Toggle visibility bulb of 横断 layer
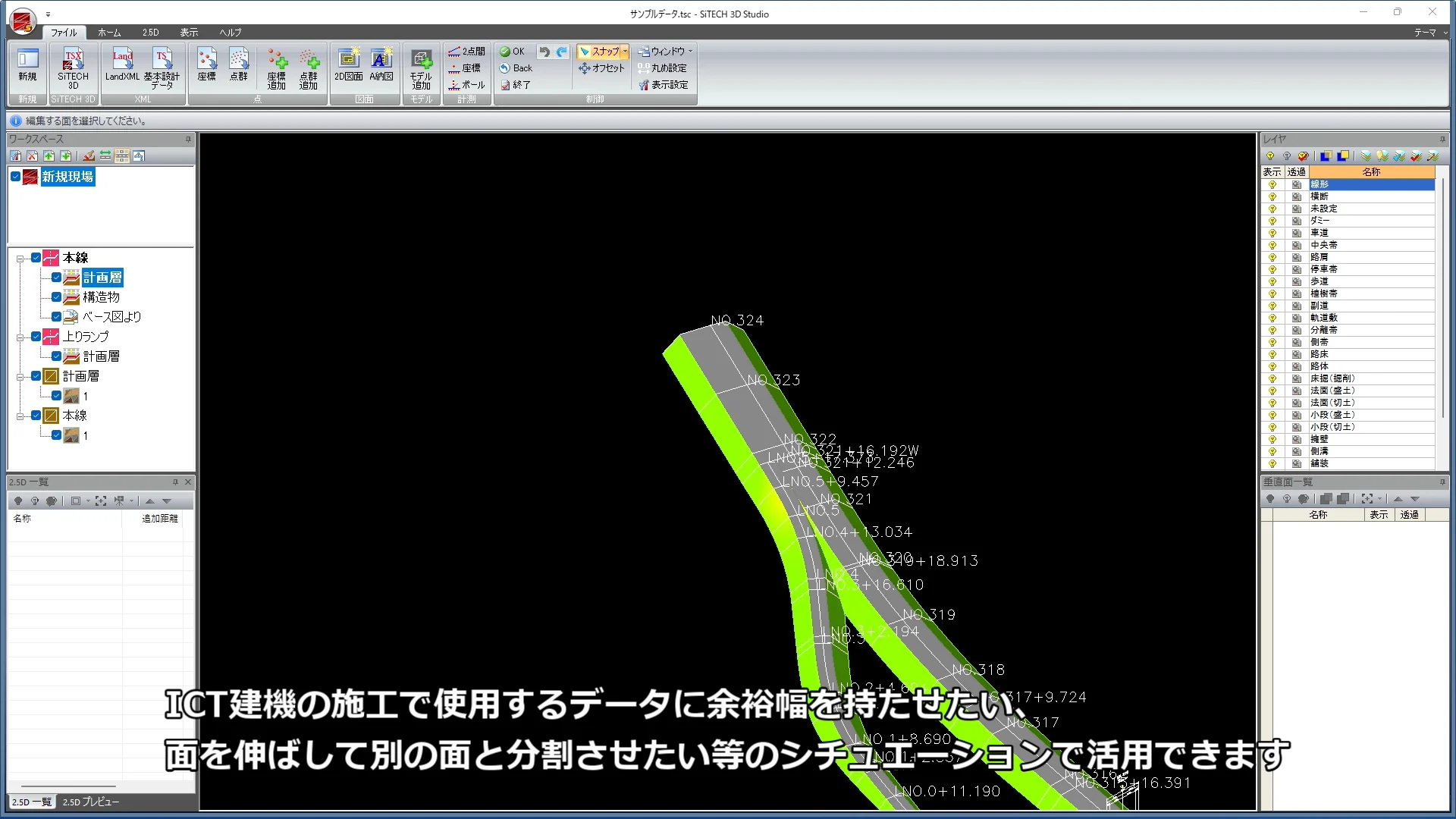Viewport: 1456px width, 819px height. (x=1272, y=196)
